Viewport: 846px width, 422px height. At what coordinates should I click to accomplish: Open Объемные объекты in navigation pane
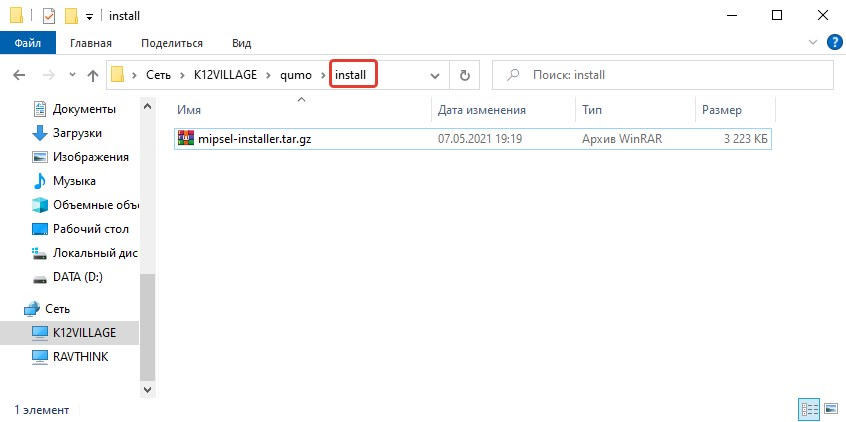click(96, 205)
